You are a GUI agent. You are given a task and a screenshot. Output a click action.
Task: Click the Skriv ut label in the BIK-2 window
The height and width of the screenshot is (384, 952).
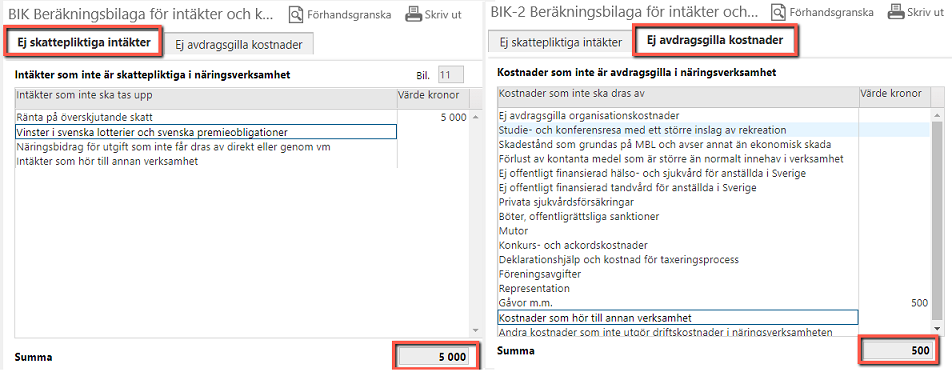pyautogui.click(x=926, y=12)
